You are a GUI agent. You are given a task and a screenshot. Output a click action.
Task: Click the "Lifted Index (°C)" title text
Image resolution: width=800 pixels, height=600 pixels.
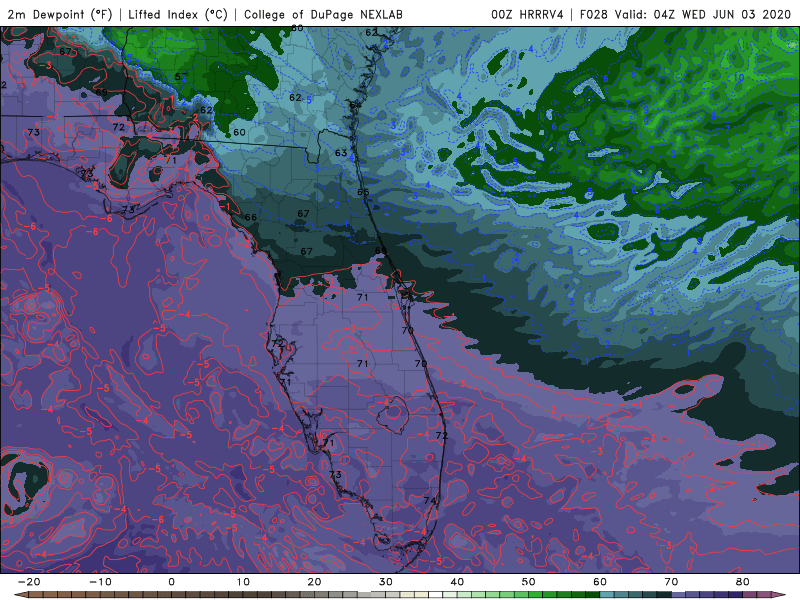click(x=178, y=14)
